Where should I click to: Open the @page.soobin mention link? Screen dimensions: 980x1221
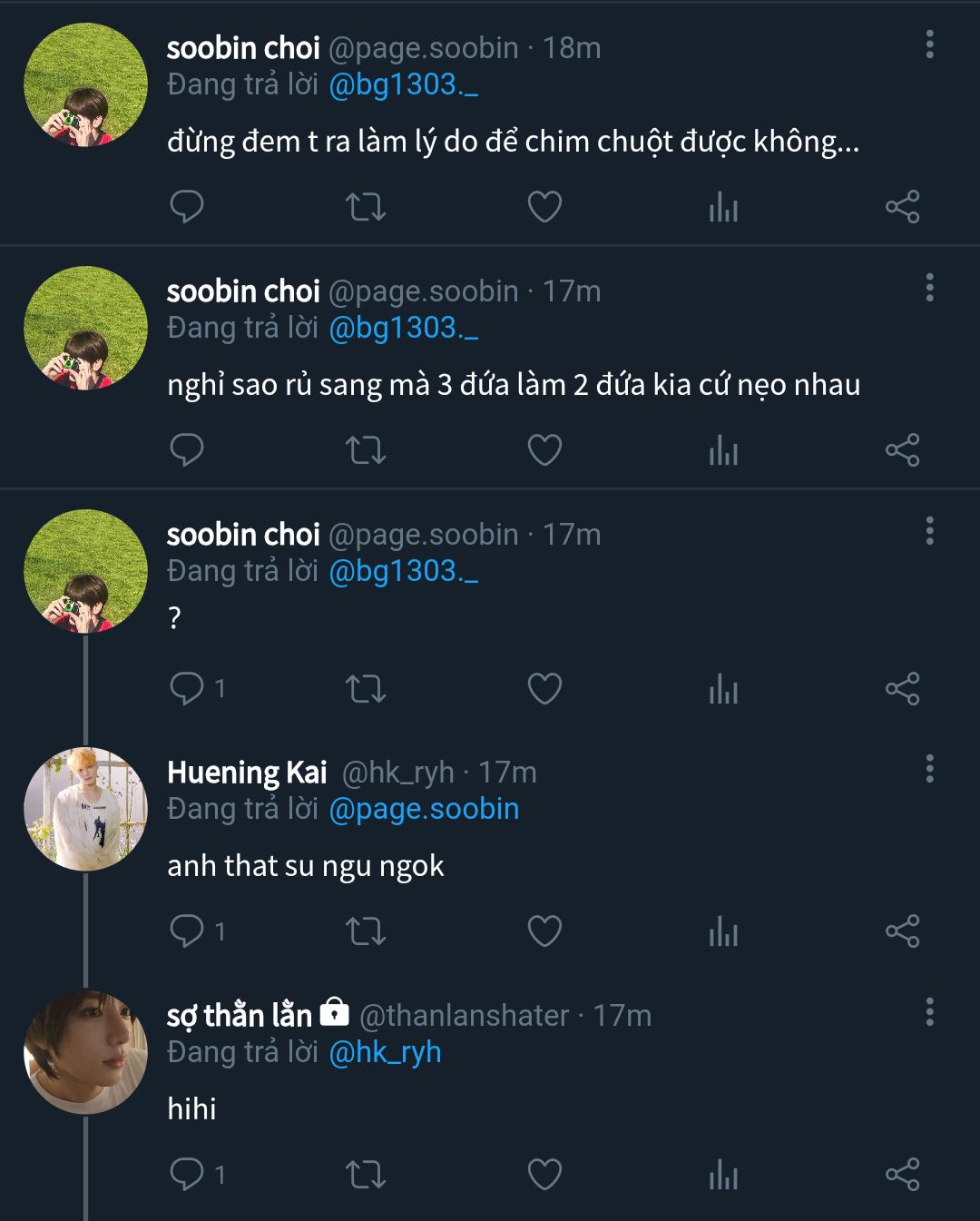(424, 809)
